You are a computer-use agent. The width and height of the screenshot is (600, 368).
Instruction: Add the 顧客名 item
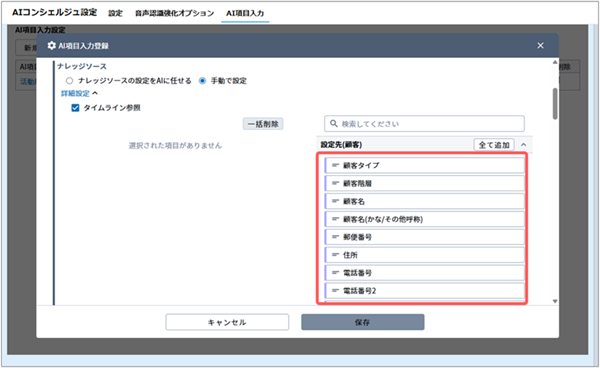point(424,201)
